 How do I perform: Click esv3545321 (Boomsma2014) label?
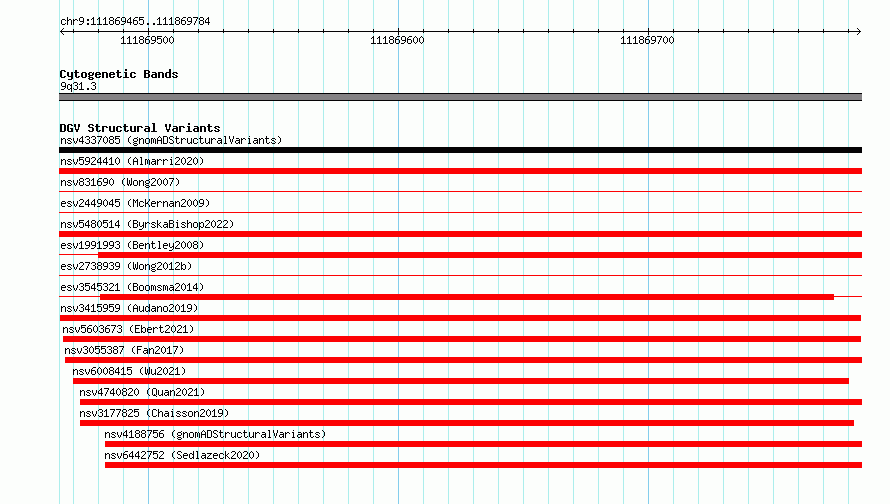(x=132, y=287)
